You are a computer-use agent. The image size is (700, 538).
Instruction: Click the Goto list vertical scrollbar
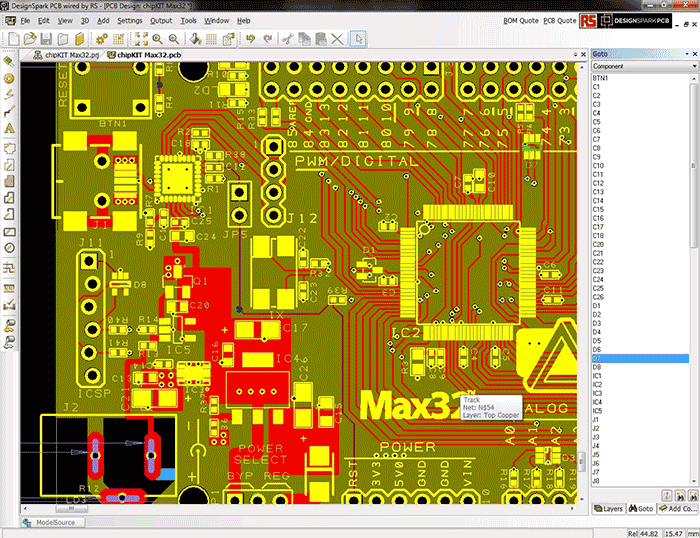pyautogui.click(x=694, y=279)
